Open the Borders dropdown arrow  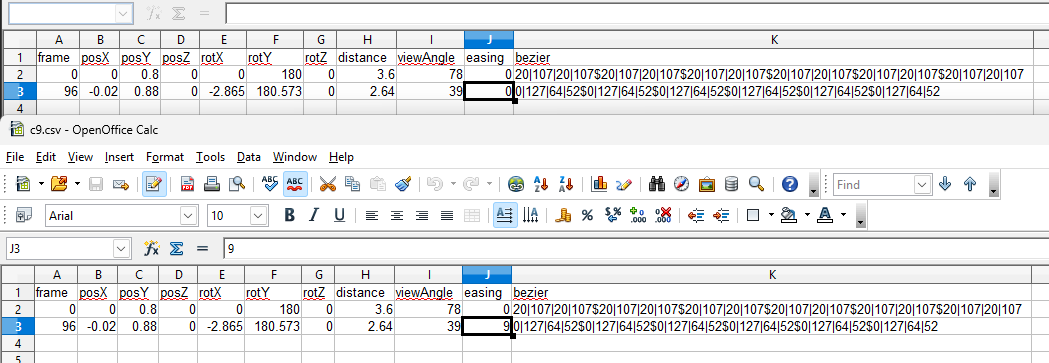[x=771, y=215]
